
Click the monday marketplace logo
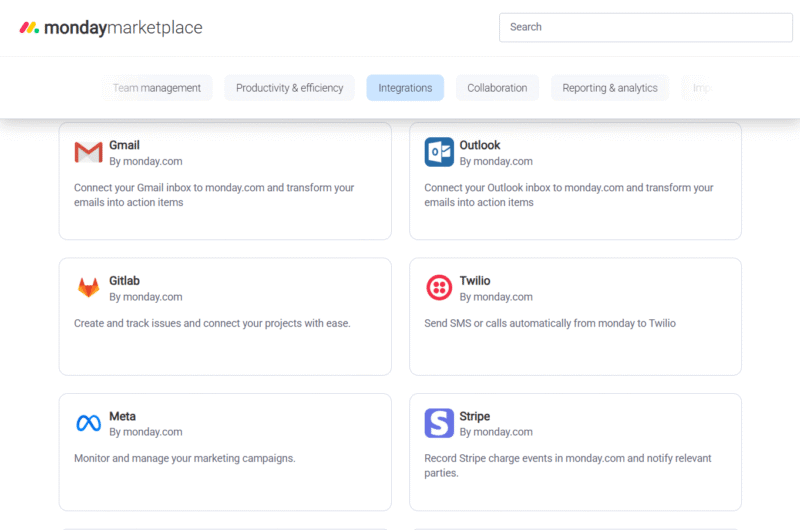[x=111, y=28]
